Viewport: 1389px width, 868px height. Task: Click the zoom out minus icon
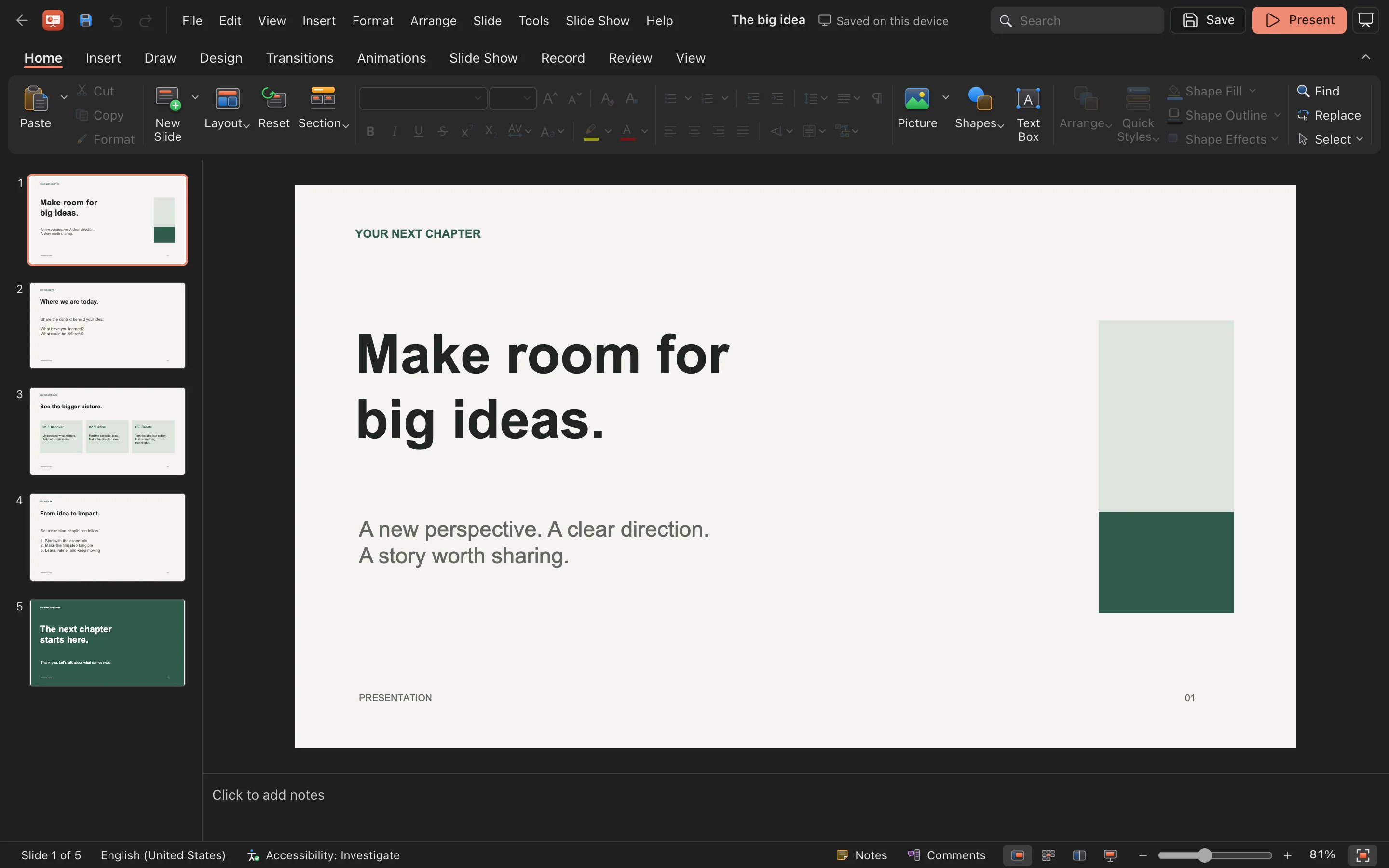1143,855
